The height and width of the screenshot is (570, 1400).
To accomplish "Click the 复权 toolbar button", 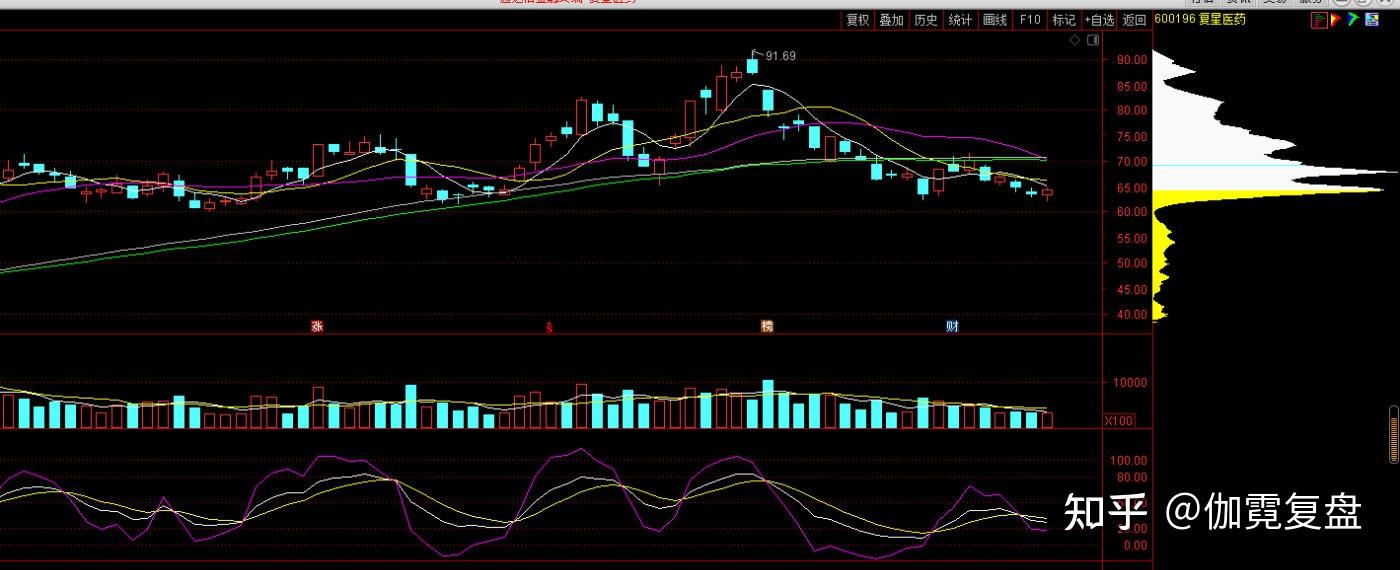I will click(858, 20).
